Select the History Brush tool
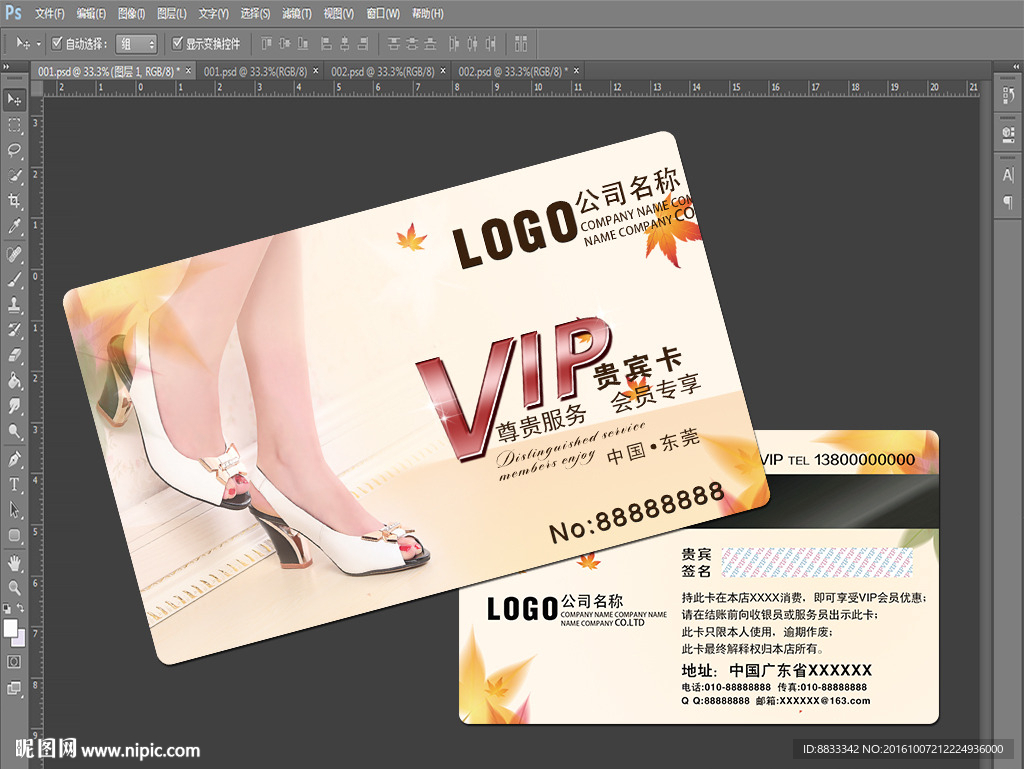Screen dimensions: 1024x769 14,330
